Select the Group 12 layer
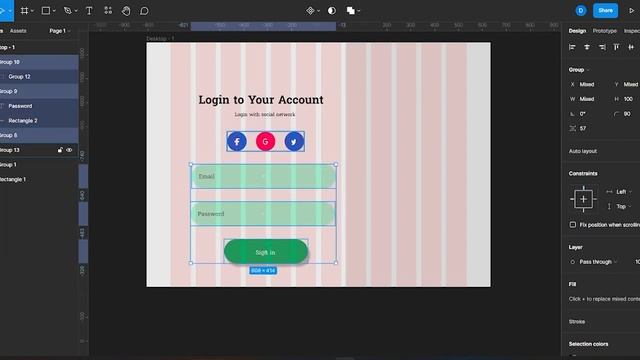This screenshot has width=640, height=360. [39, 77]
